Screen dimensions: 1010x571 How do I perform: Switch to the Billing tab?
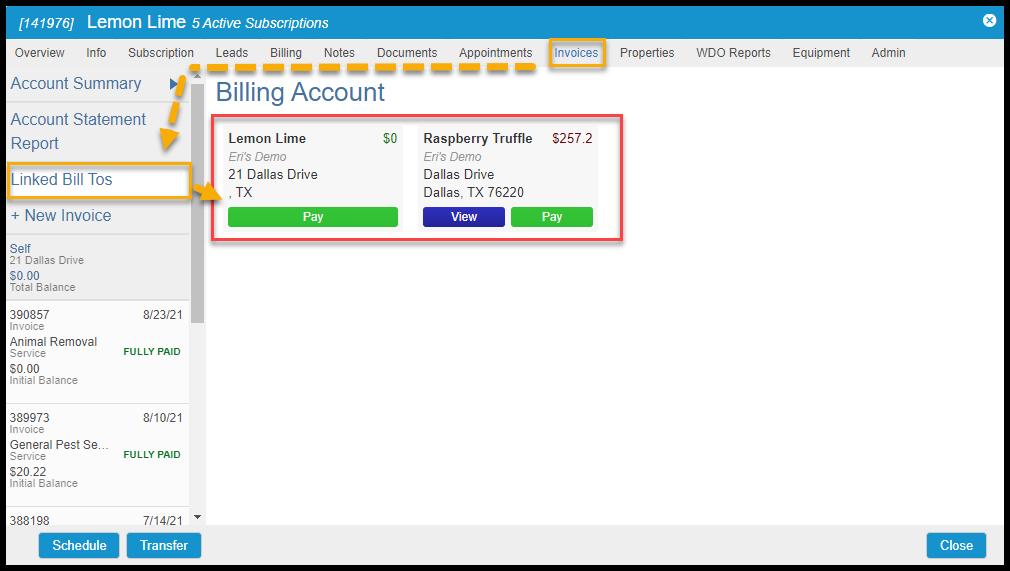point(286,53)
